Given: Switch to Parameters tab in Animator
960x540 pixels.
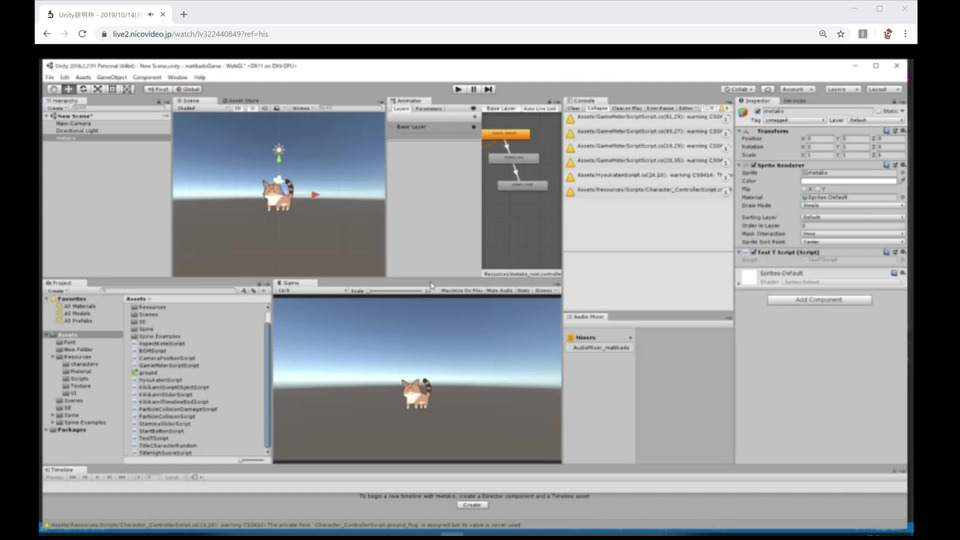Looking at the screenshot, I should click(428, 108).
